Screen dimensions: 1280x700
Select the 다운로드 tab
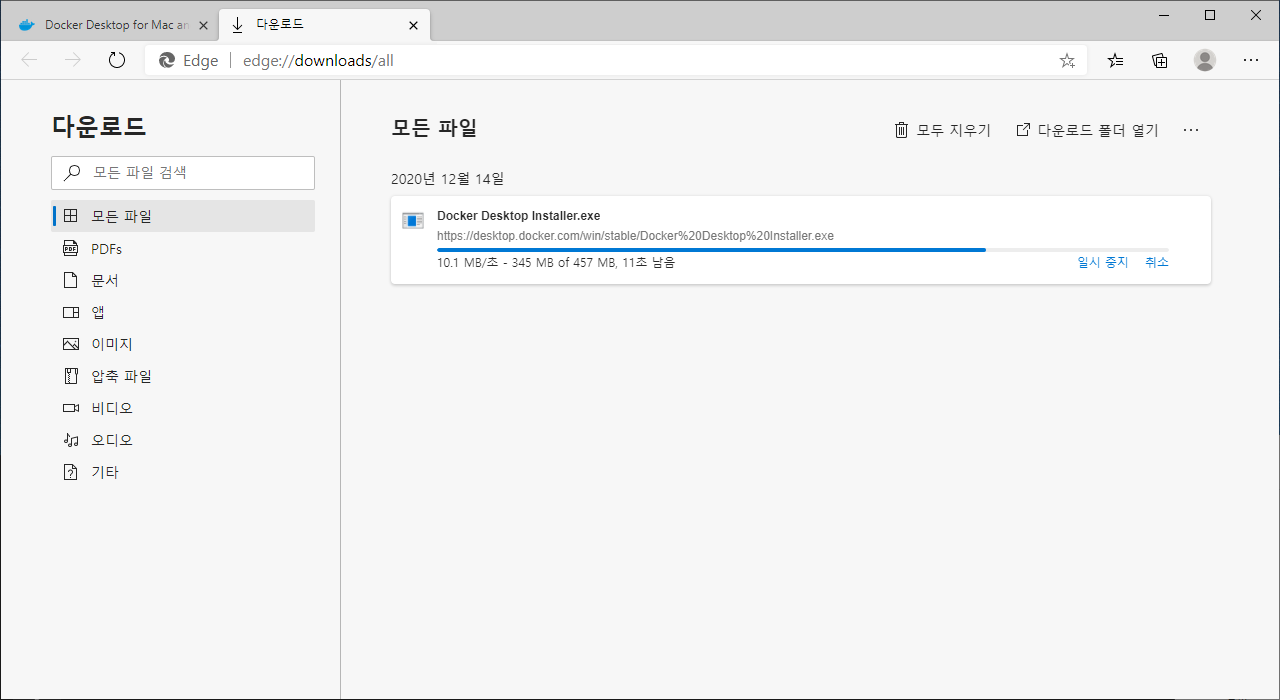click(x=325, y=25)
